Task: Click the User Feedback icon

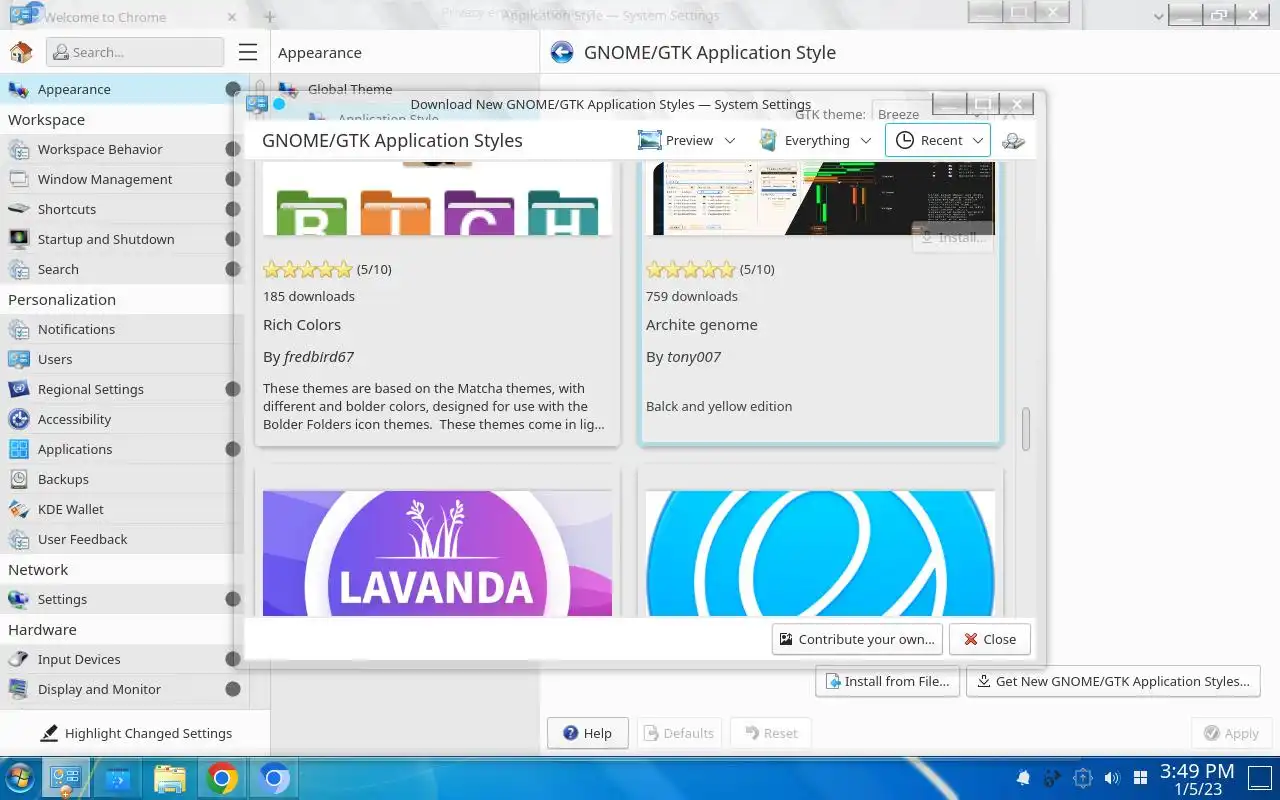Action: tap(18, 539)
